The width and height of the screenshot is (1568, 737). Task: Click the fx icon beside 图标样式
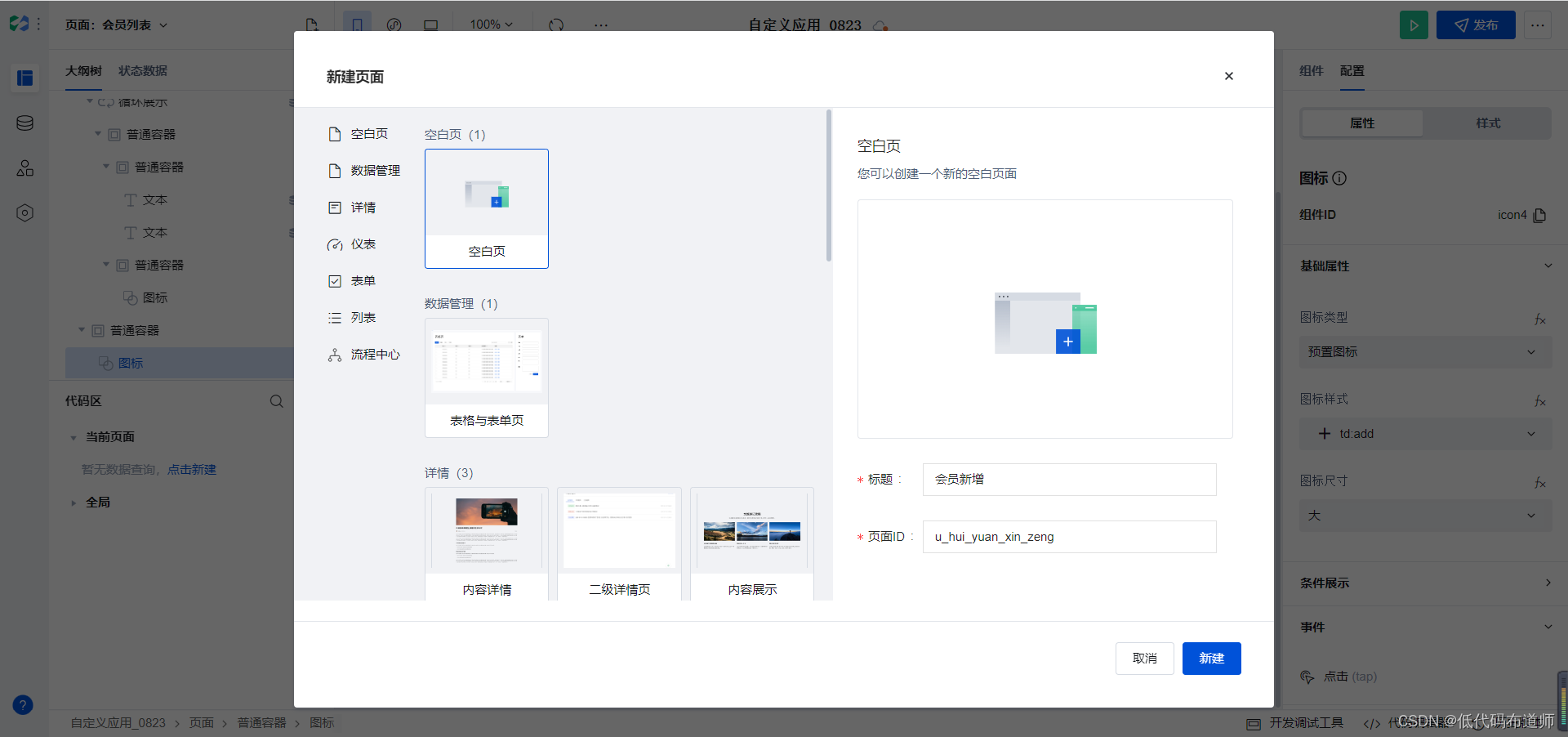(x=1540, y=400)
